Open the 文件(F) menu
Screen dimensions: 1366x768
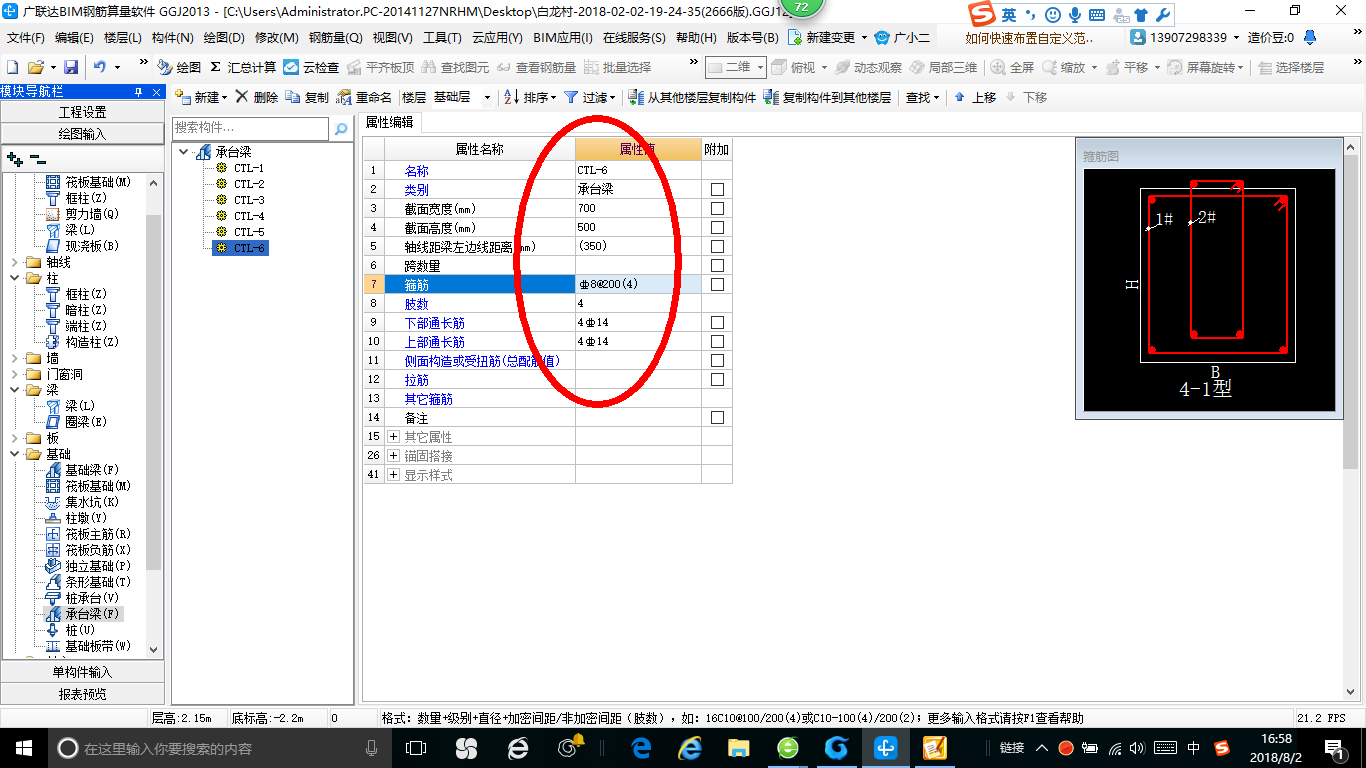[26, 37]
